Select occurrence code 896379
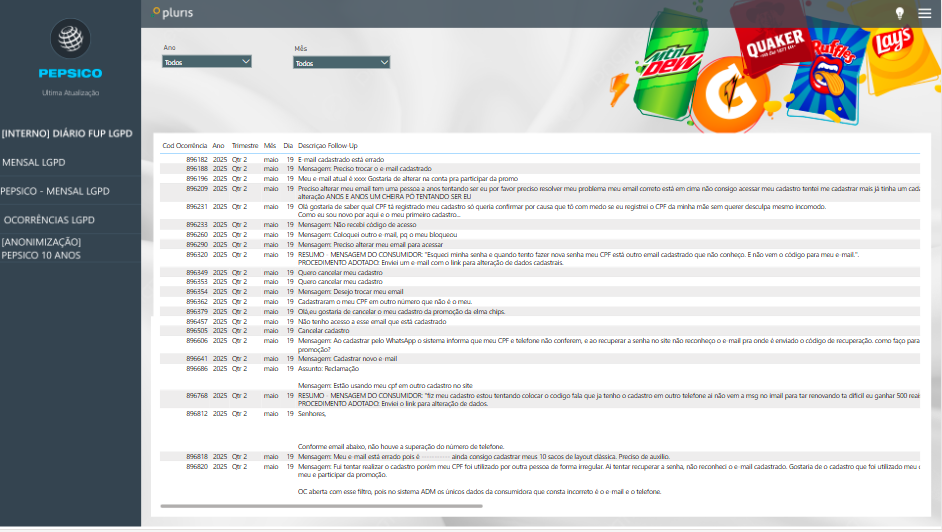 [x=196, y=312]
